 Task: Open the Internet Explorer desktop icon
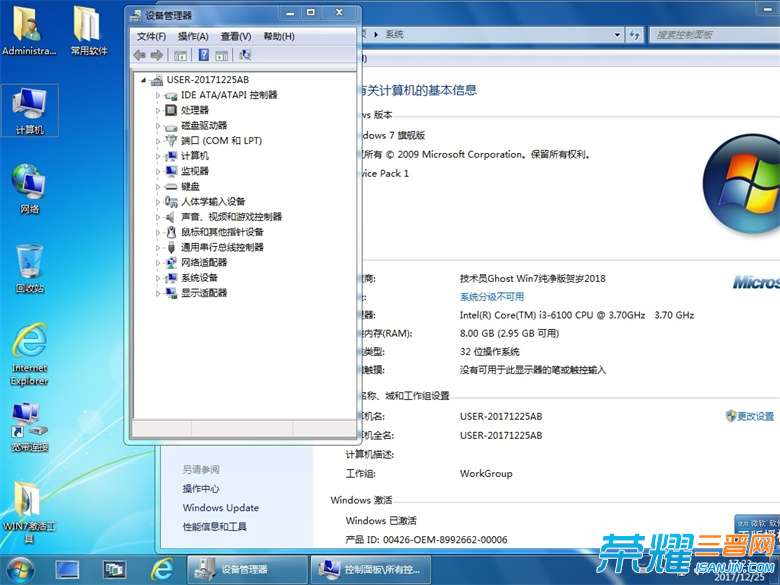click(x=30, y=354)
